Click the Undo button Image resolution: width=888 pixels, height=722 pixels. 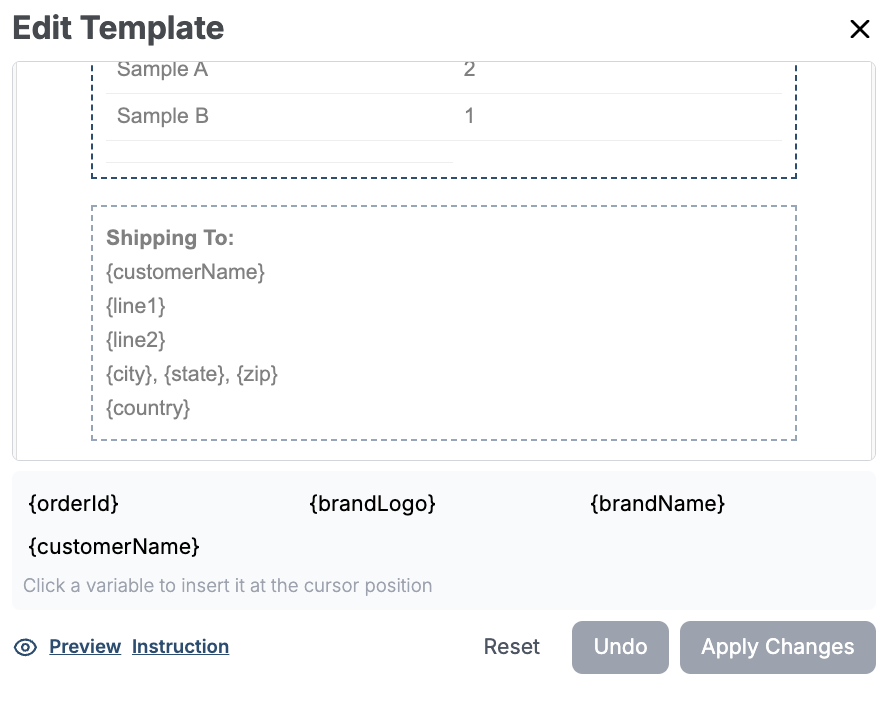coord(620,647)
